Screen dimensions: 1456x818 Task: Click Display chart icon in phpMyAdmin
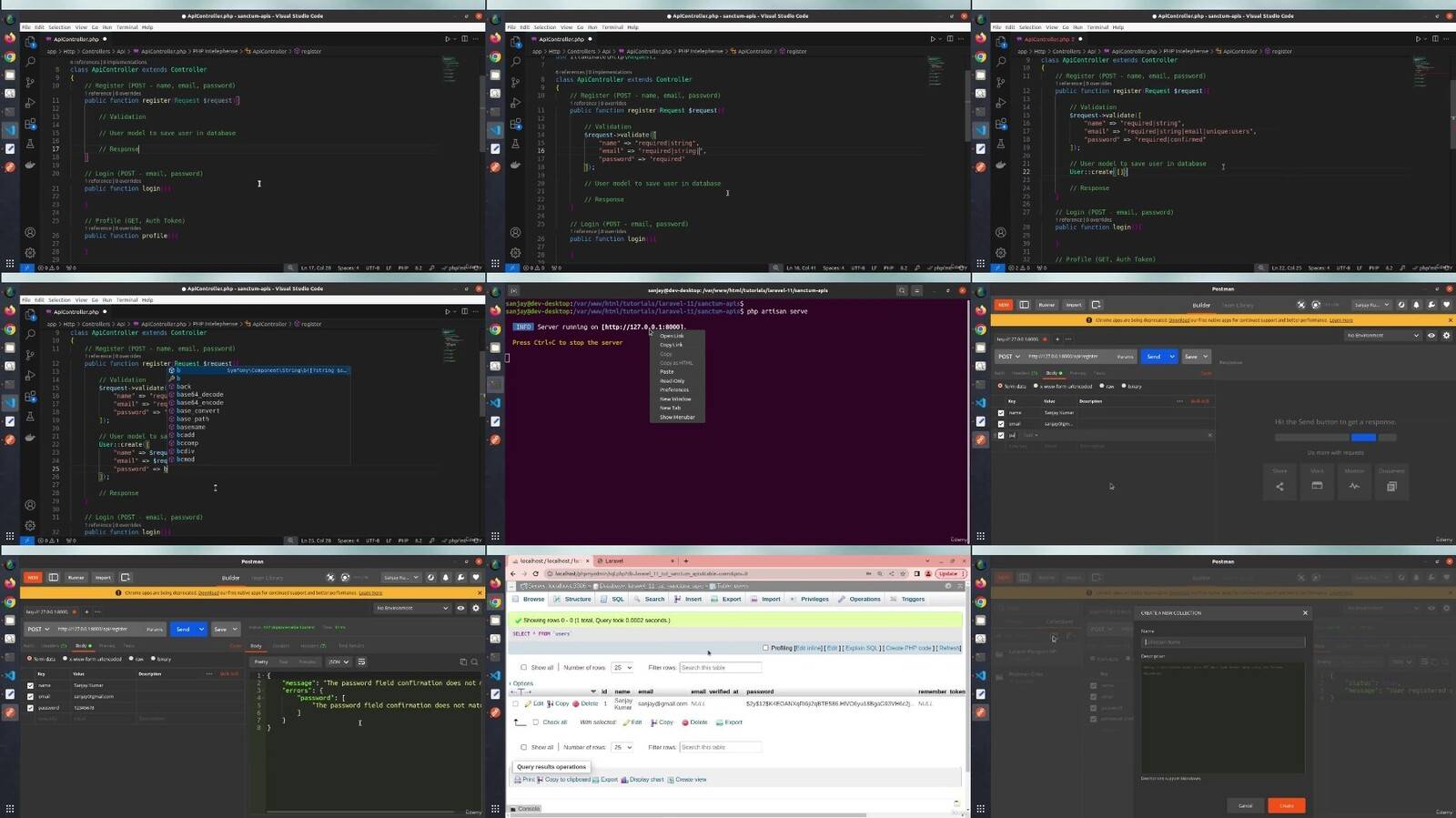(x=625, y=780)
